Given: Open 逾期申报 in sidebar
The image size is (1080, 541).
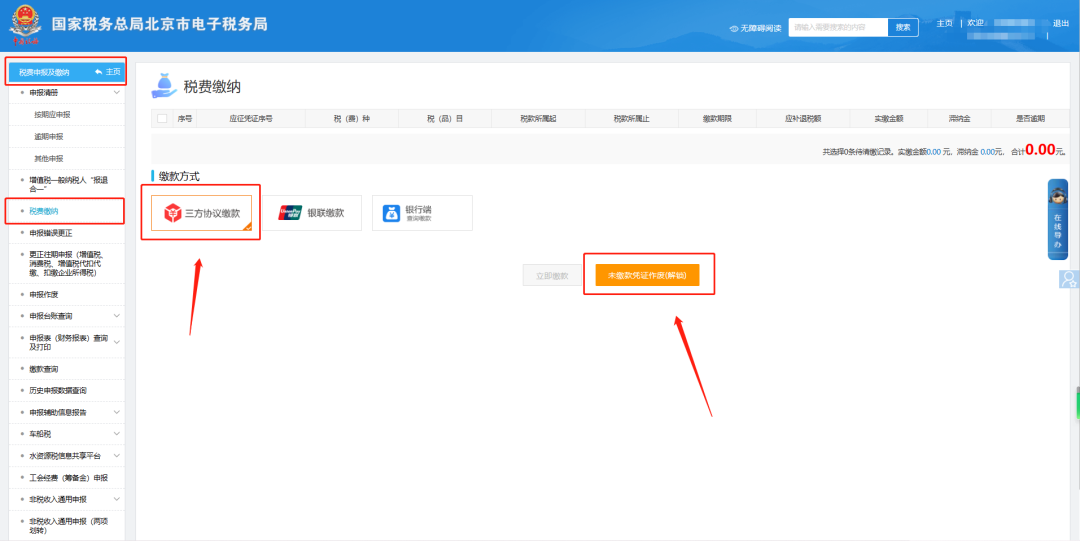Looking at the screenshot, I should click(49, 136).
